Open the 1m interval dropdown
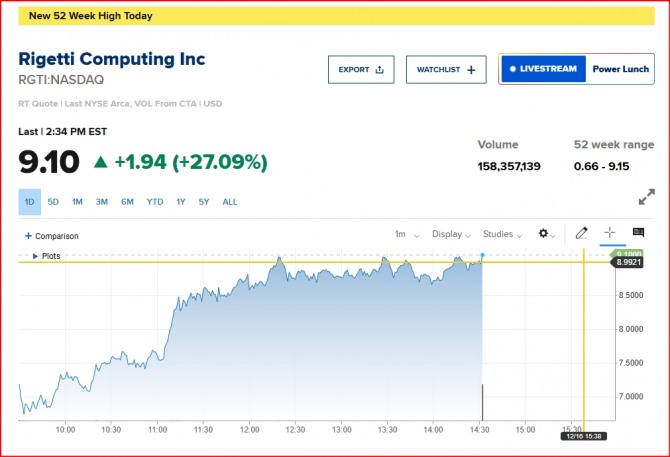Screen dimensions: 670x457 pos(406,234)
